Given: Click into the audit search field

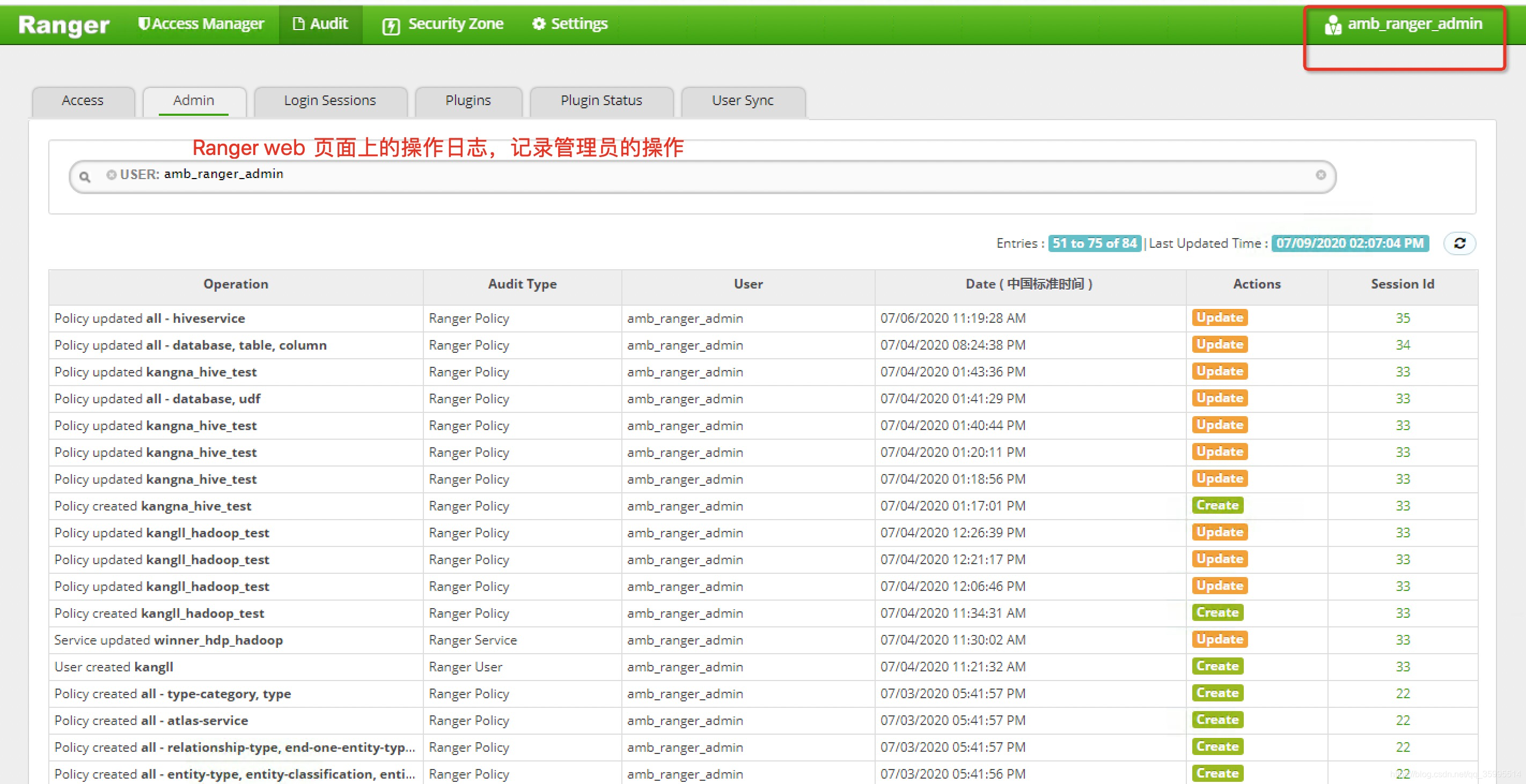Looking at the screenshot, I should point(702,176).
